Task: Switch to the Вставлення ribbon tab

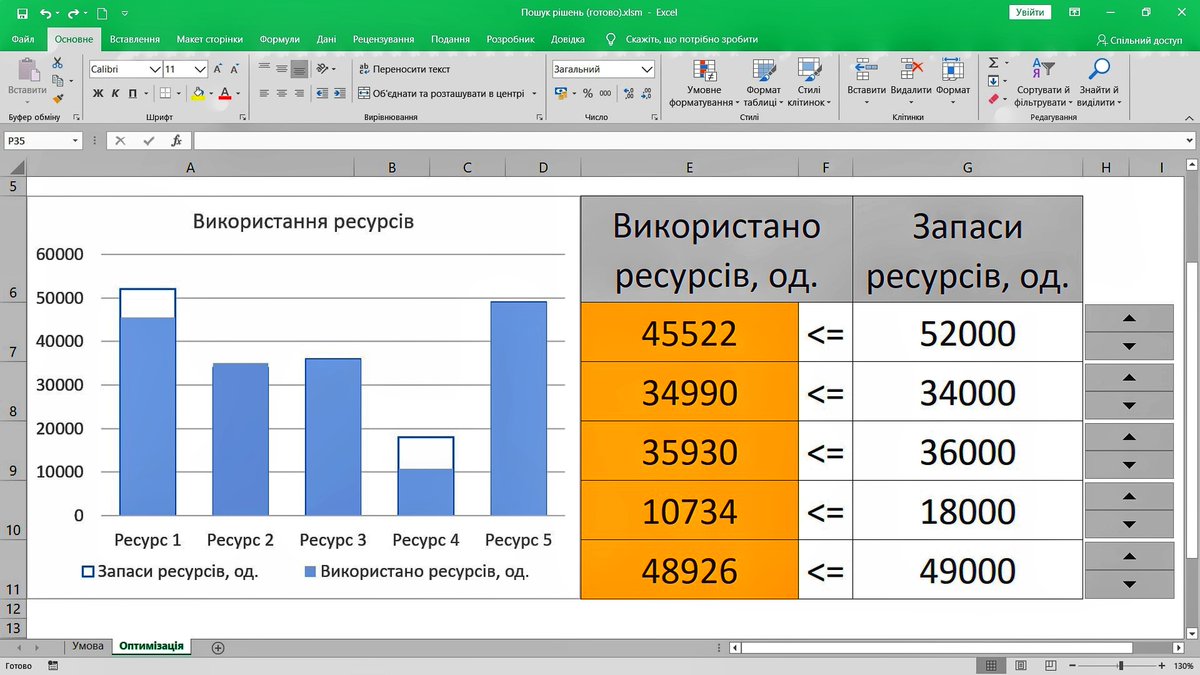Action: [135, 39]
